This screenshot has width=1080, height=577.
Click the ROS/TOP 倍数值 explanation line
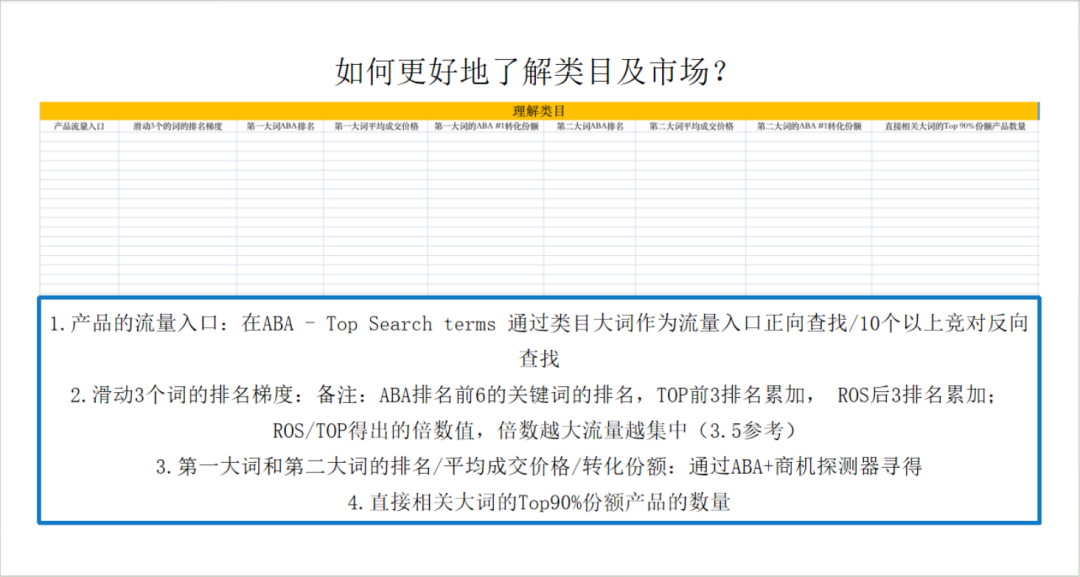point(540,428)
